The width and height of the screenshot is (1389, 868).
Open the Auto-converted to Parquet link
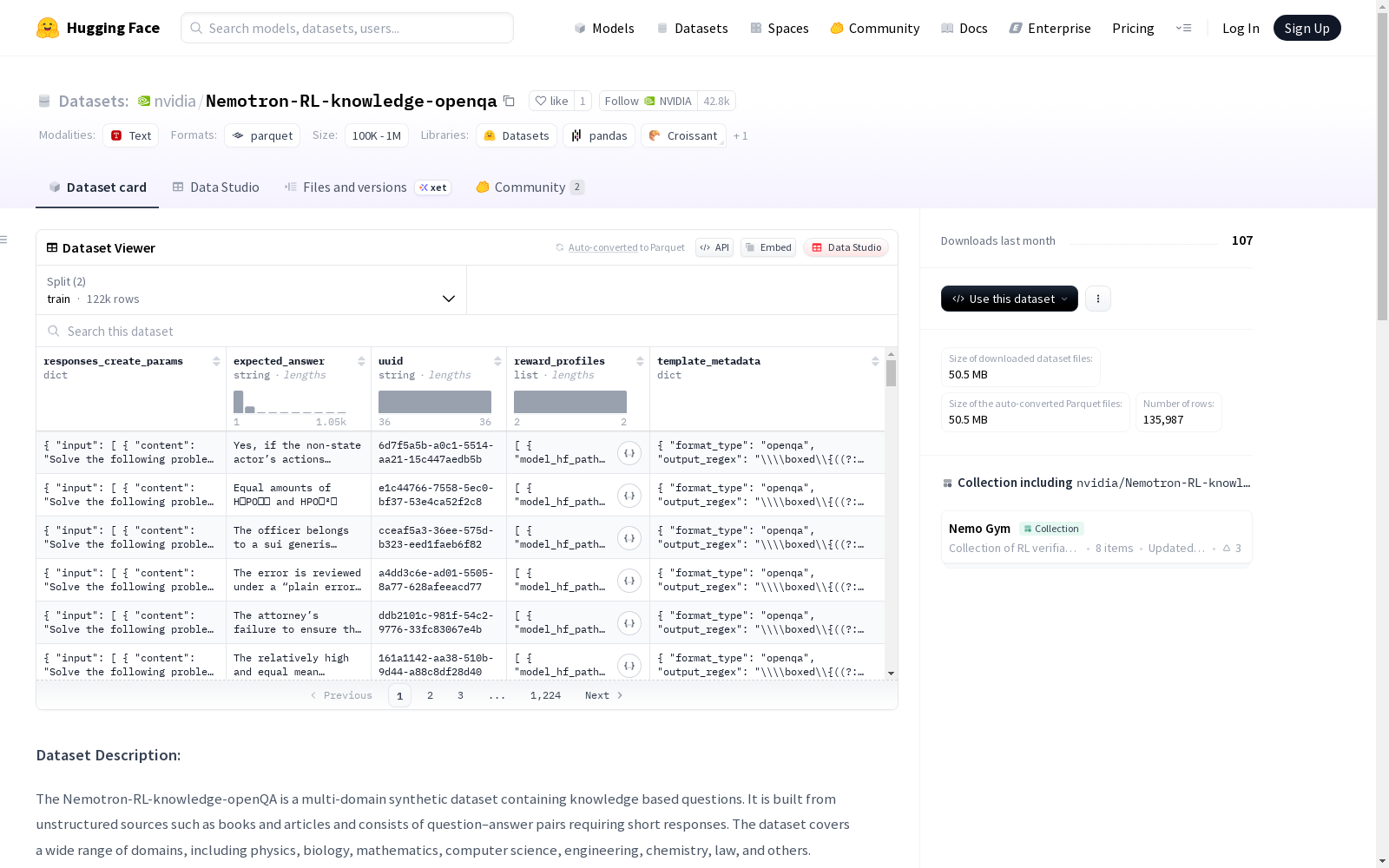(626, 247)
